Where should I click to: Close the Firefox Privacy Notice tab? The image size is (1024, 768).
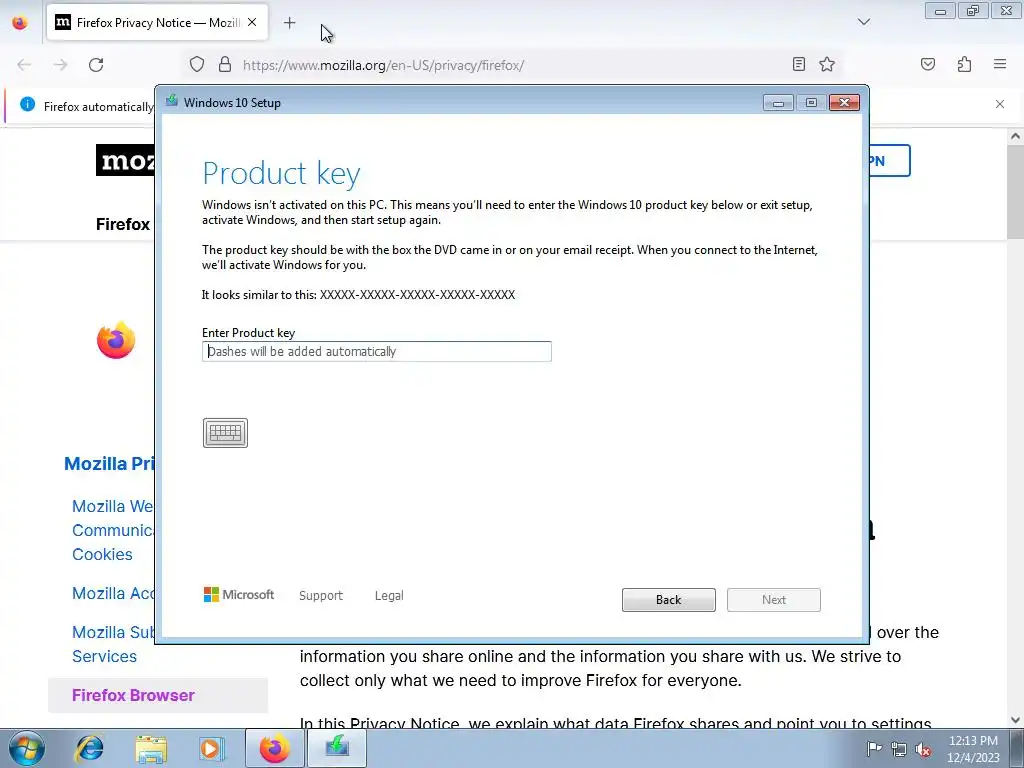(252, 22)
